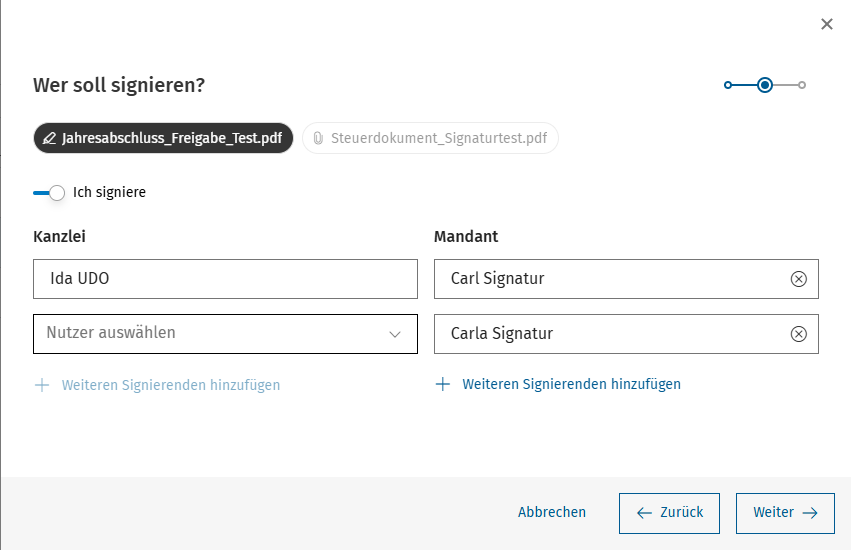Click the Ida UDO Kanzlei field

(x=225, y=279)
